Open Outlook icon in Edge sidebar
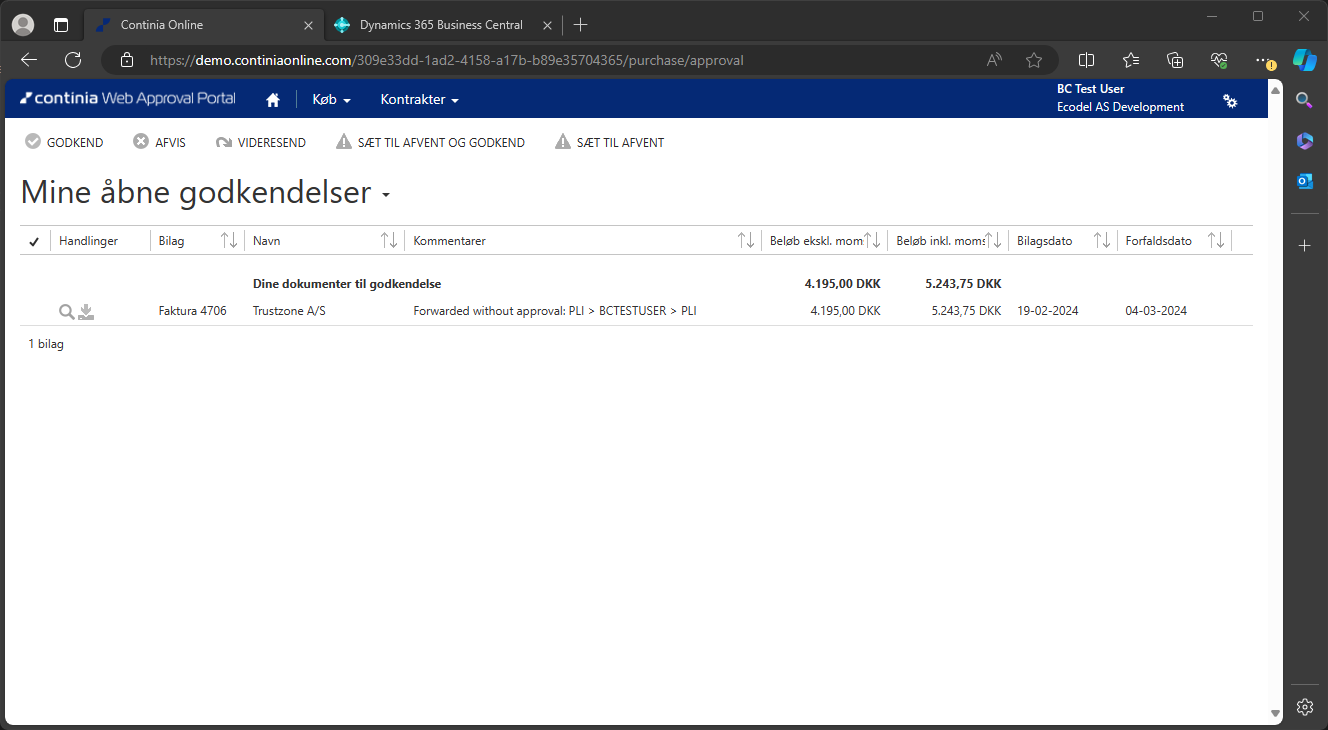 [1304, 181]
